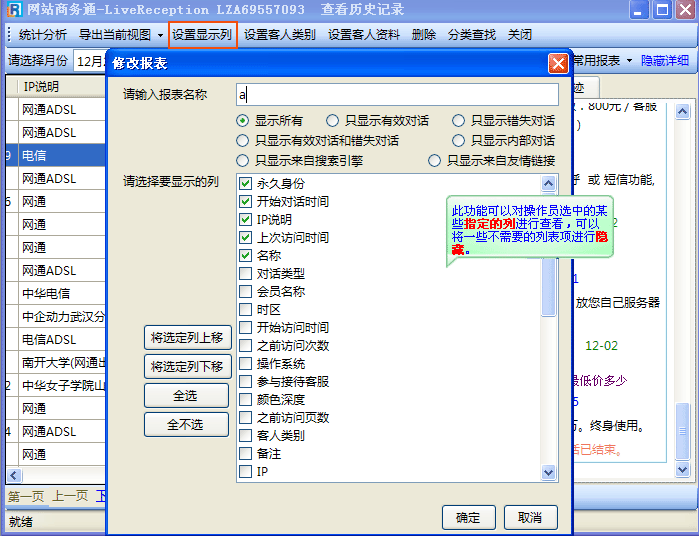The width and height of the screenshot is (699, 536).
Task: Open the 请选择月份 month combo box
Action: pos(88,61)
